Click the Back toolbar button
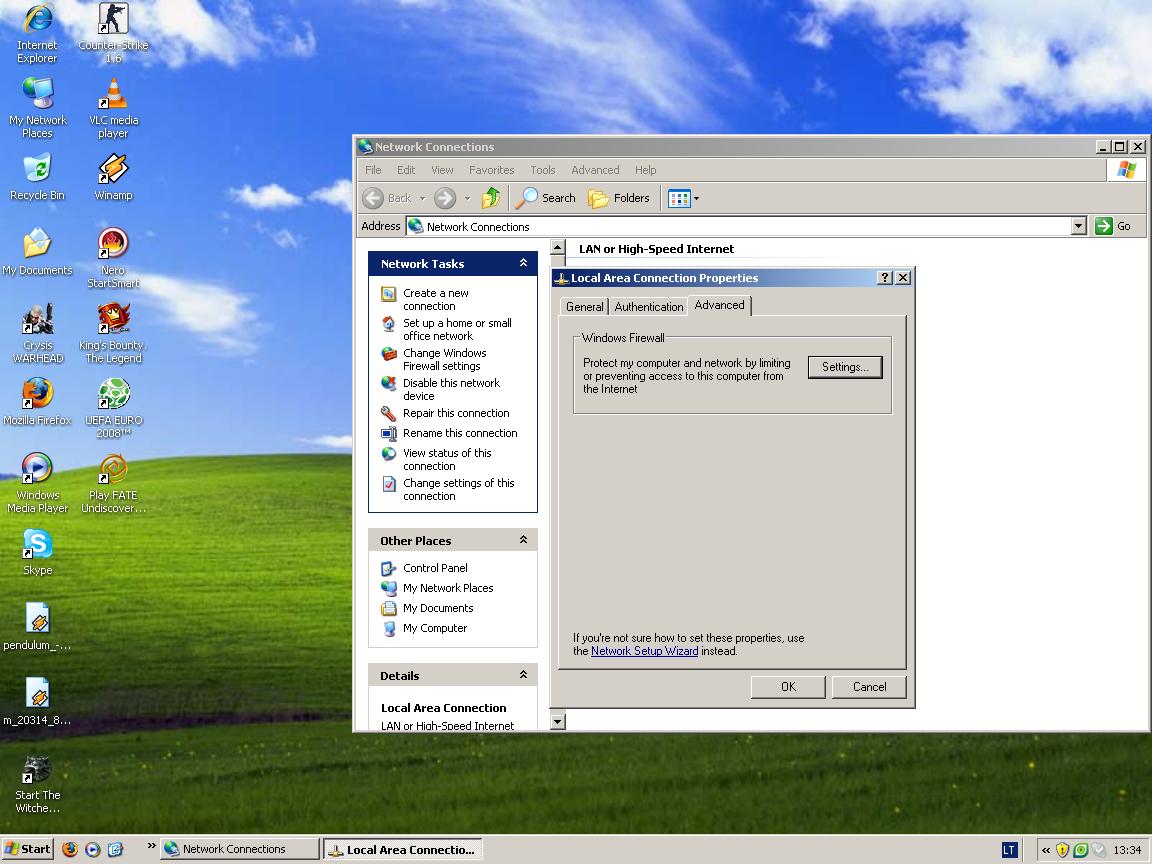The height and width of the screenshot is (864, 1152). pos(387,198)
